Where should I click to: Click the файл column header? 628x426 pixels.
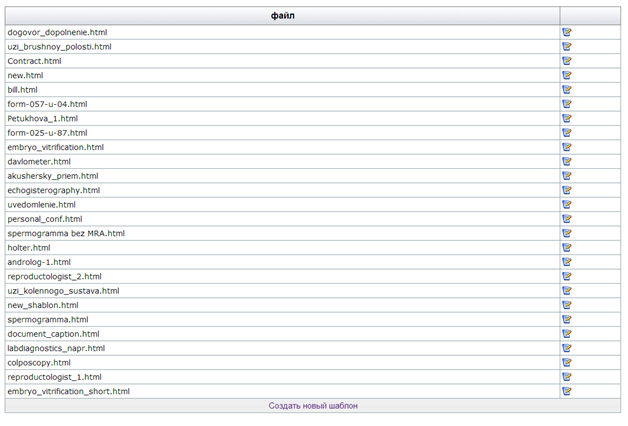click(282, 16)
